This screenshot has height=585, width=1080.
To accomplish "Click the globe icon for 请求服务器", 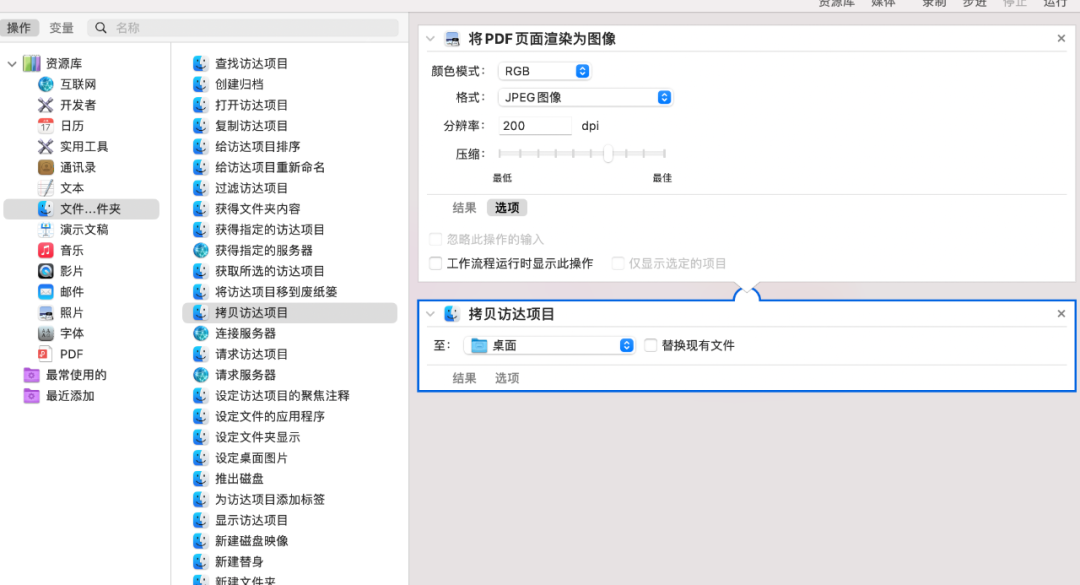I will coord(200,375).
